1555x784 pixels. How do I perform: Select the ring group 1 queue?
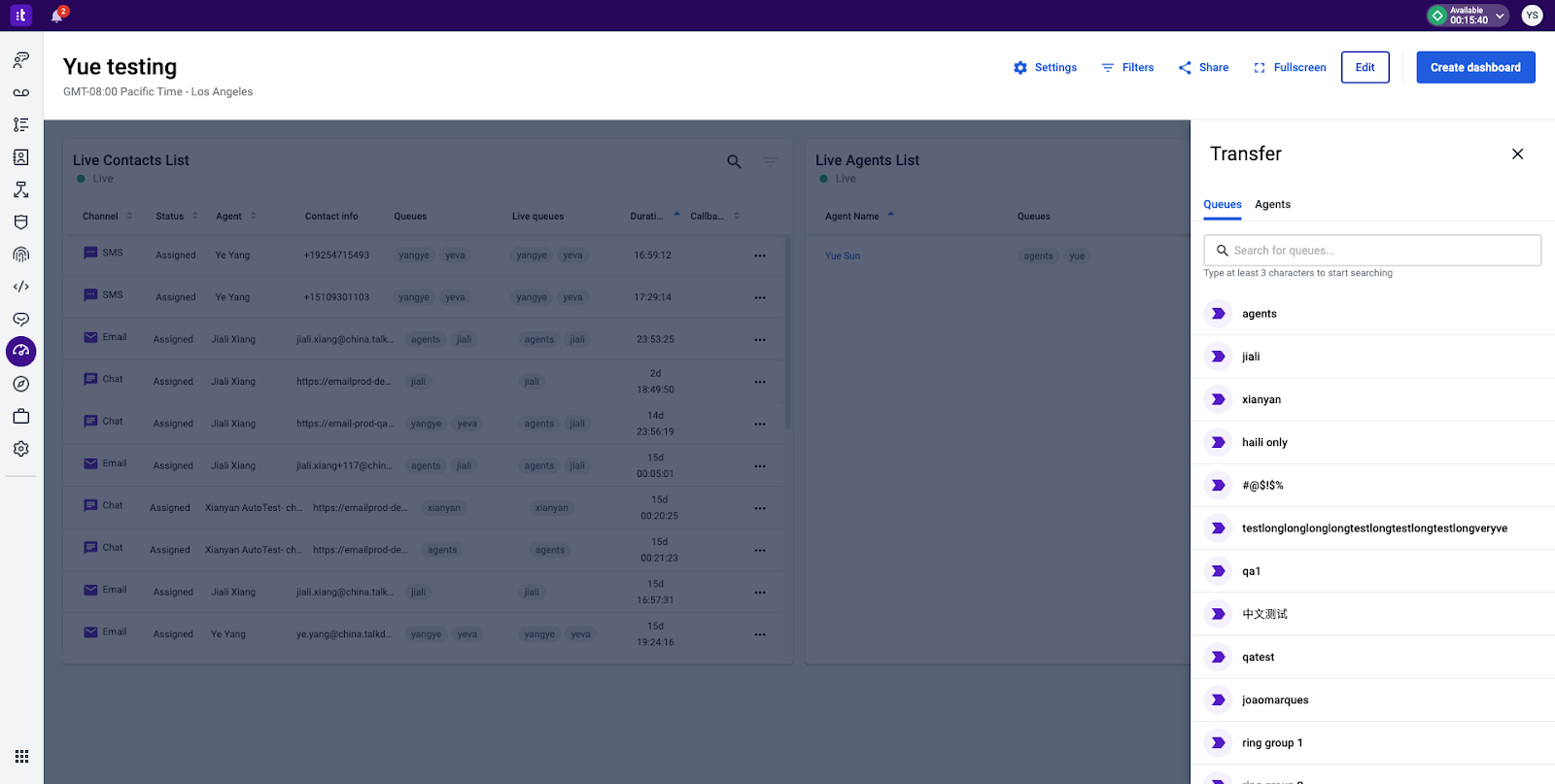pos(1372,742)
